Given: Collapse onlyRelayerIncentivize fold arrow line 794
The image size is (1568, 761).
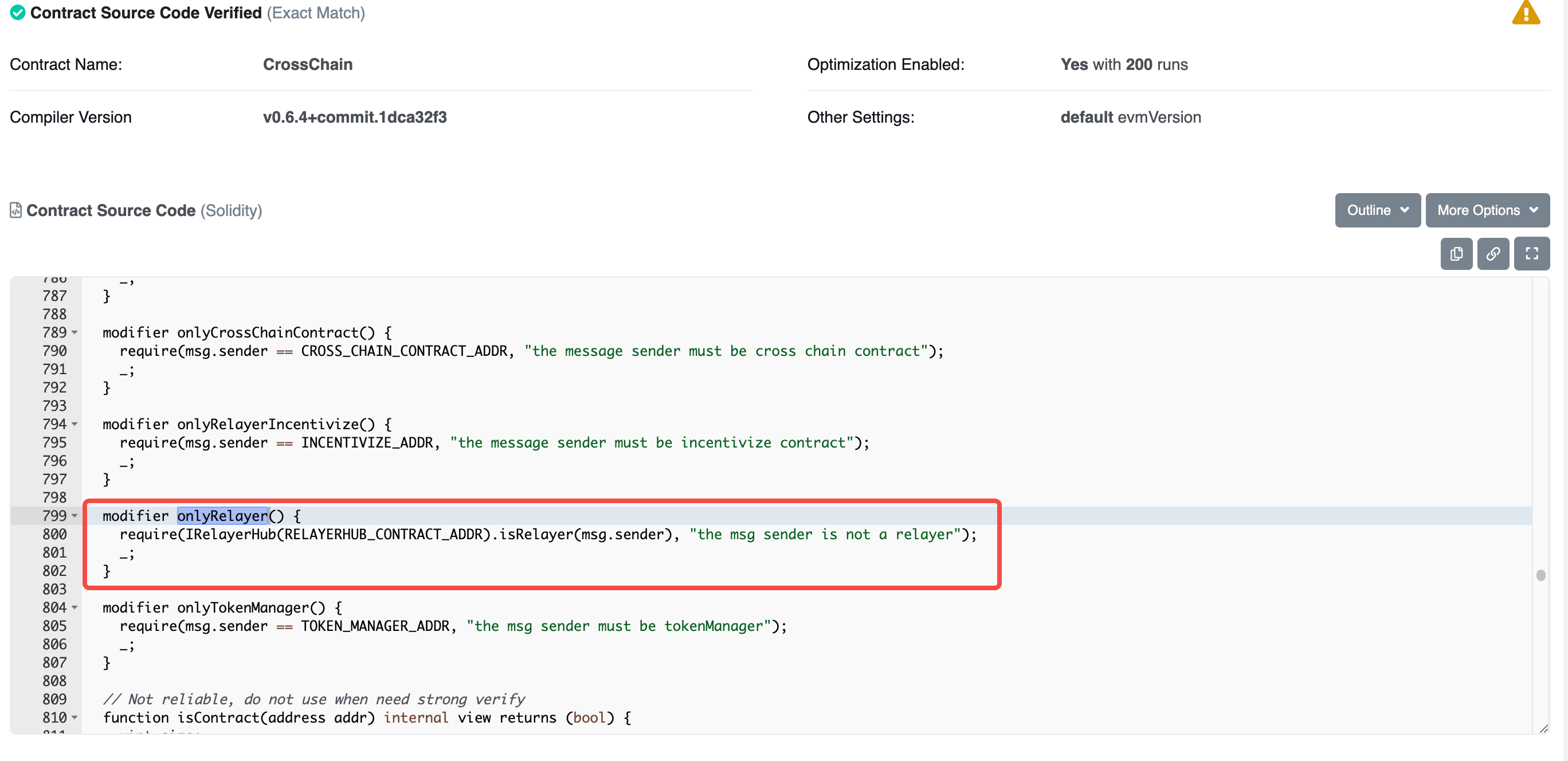Looking at the screenshot, I should 75,423.
